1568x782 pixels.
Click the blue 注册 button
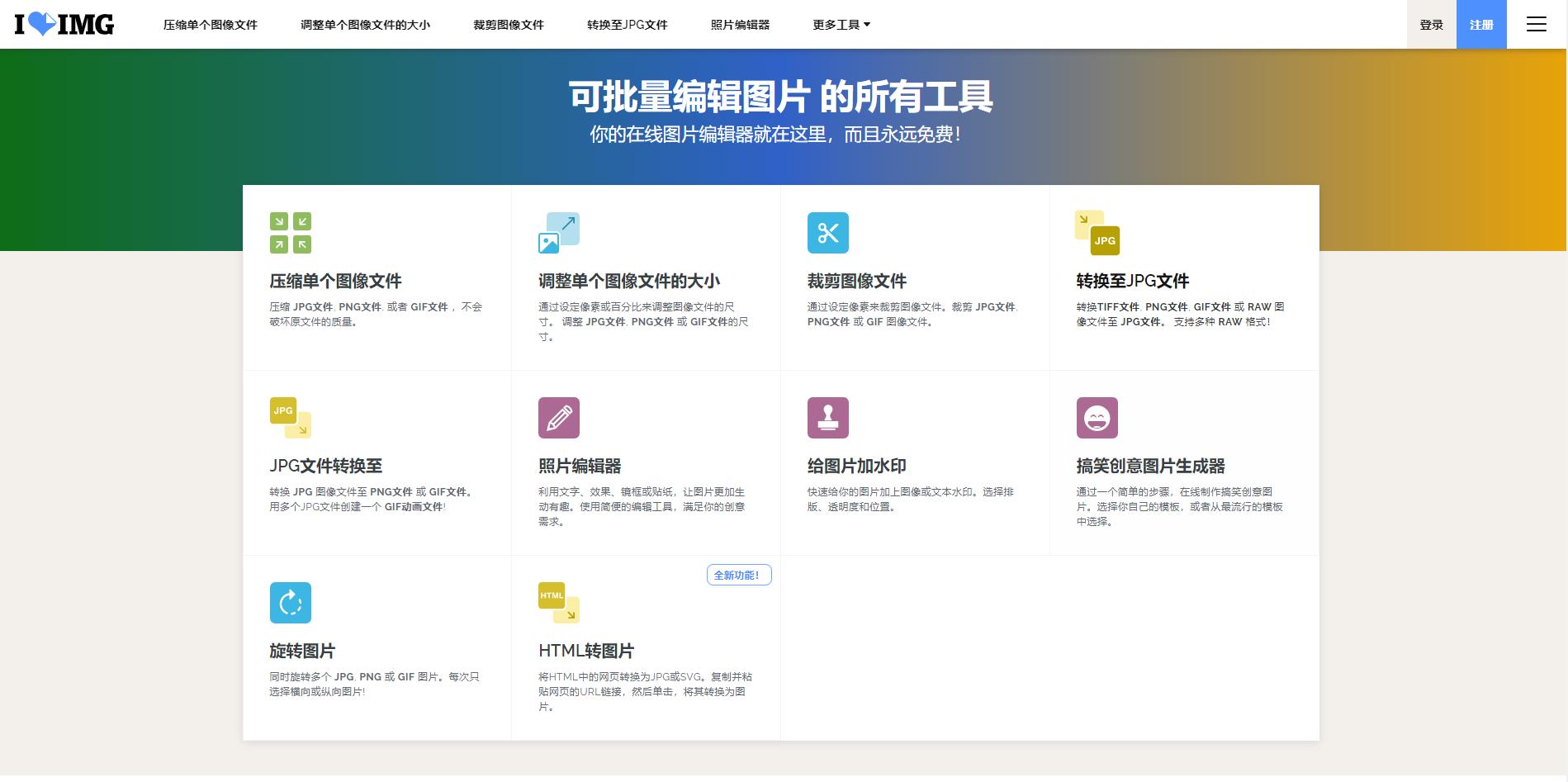point(1481,24)
